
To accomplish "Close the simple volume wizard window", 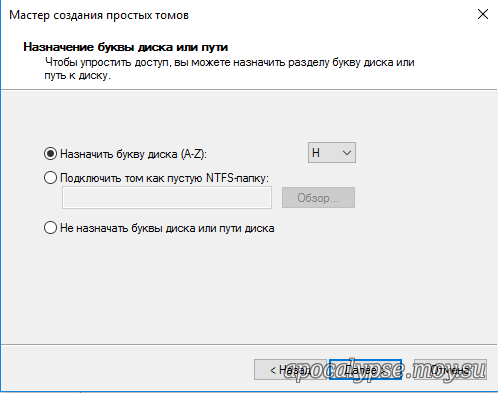I will tap(483, 14).
